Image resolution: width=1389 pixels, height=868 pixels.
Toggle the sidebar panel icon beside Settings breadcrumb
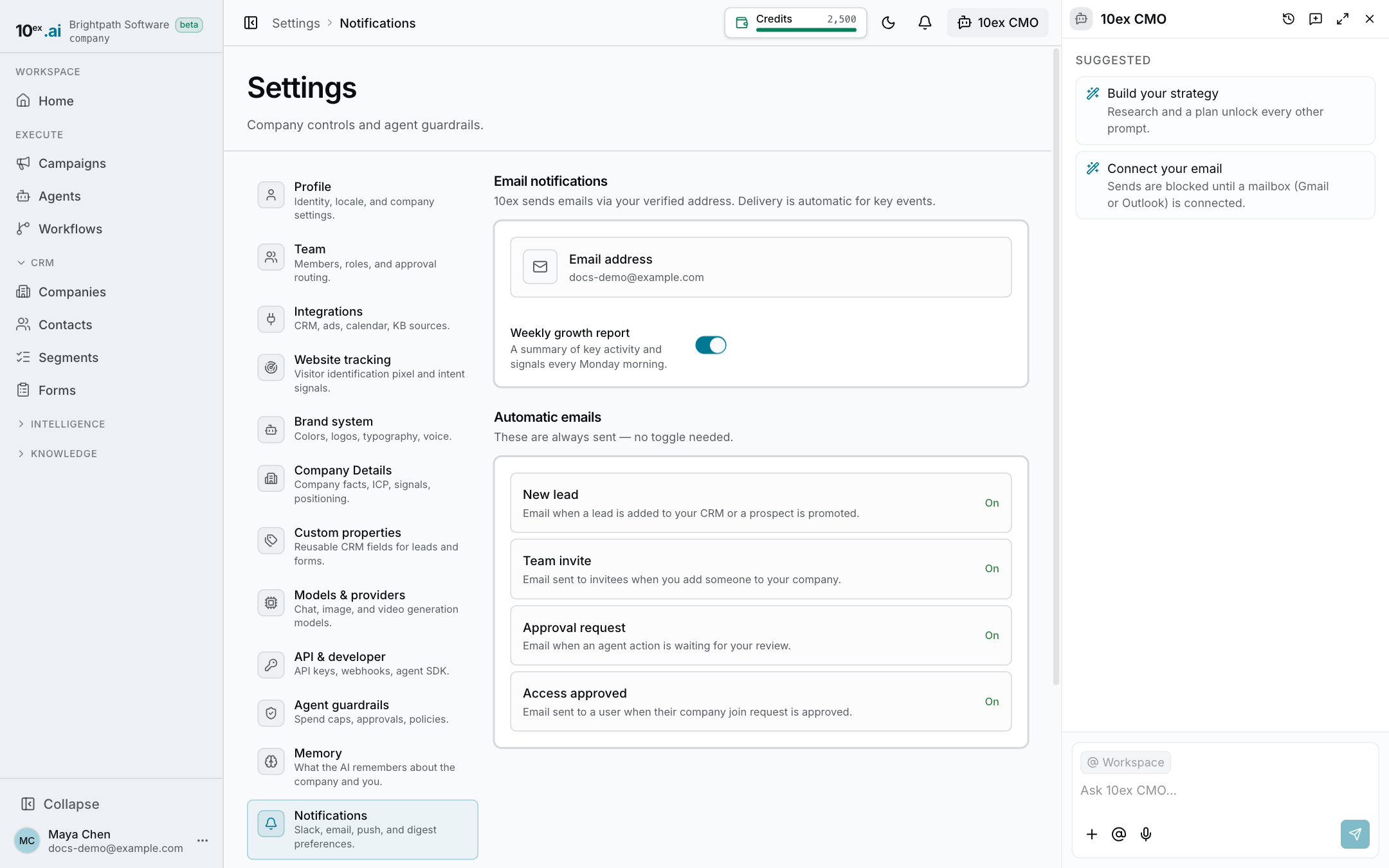click(251, 23)
